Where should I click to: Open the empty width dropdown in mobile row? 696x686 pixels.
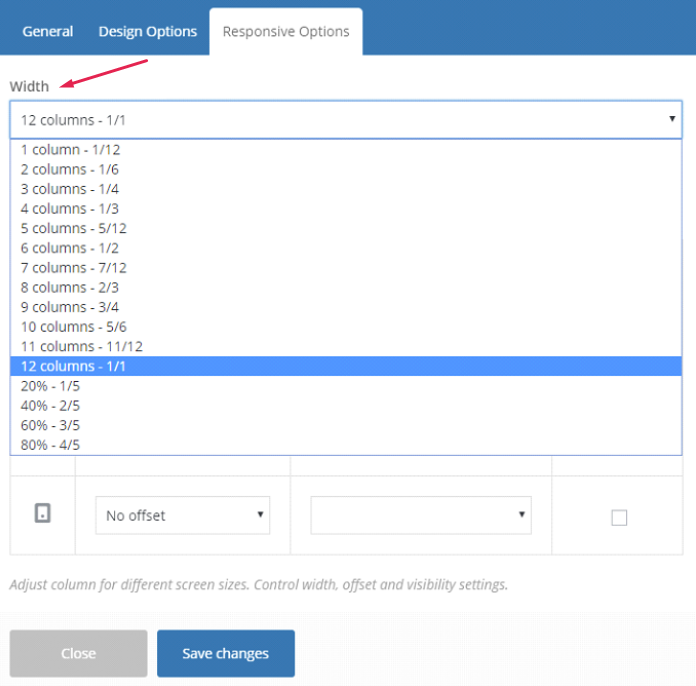click(x=420, y=516)
